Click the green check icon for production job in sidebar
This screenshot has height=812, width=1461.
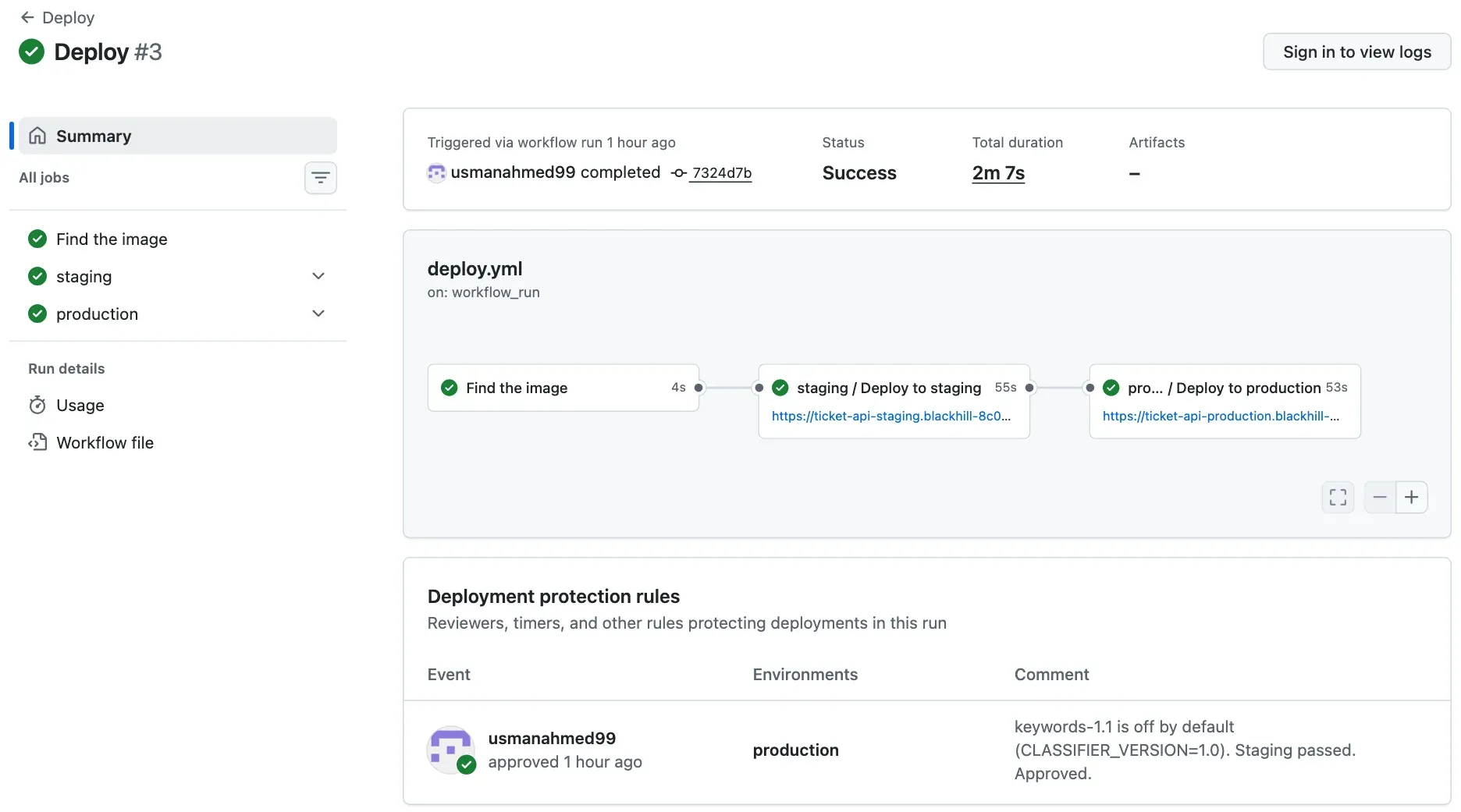[x=37, y=314]
